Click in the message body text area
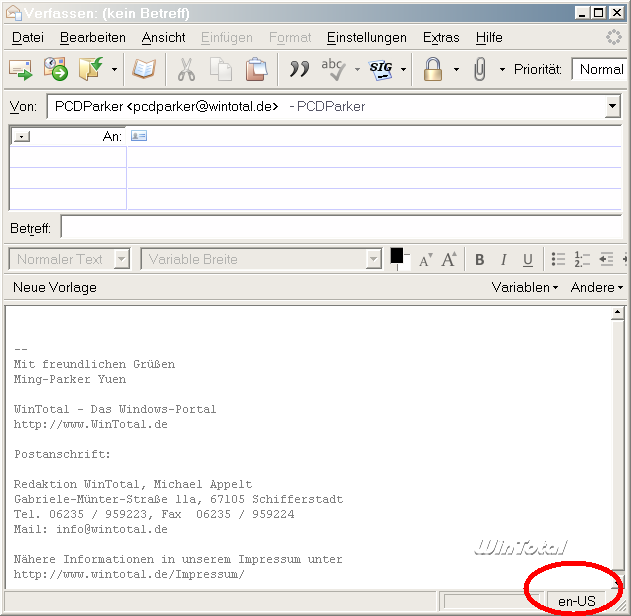631x616 pixels. 309,447
